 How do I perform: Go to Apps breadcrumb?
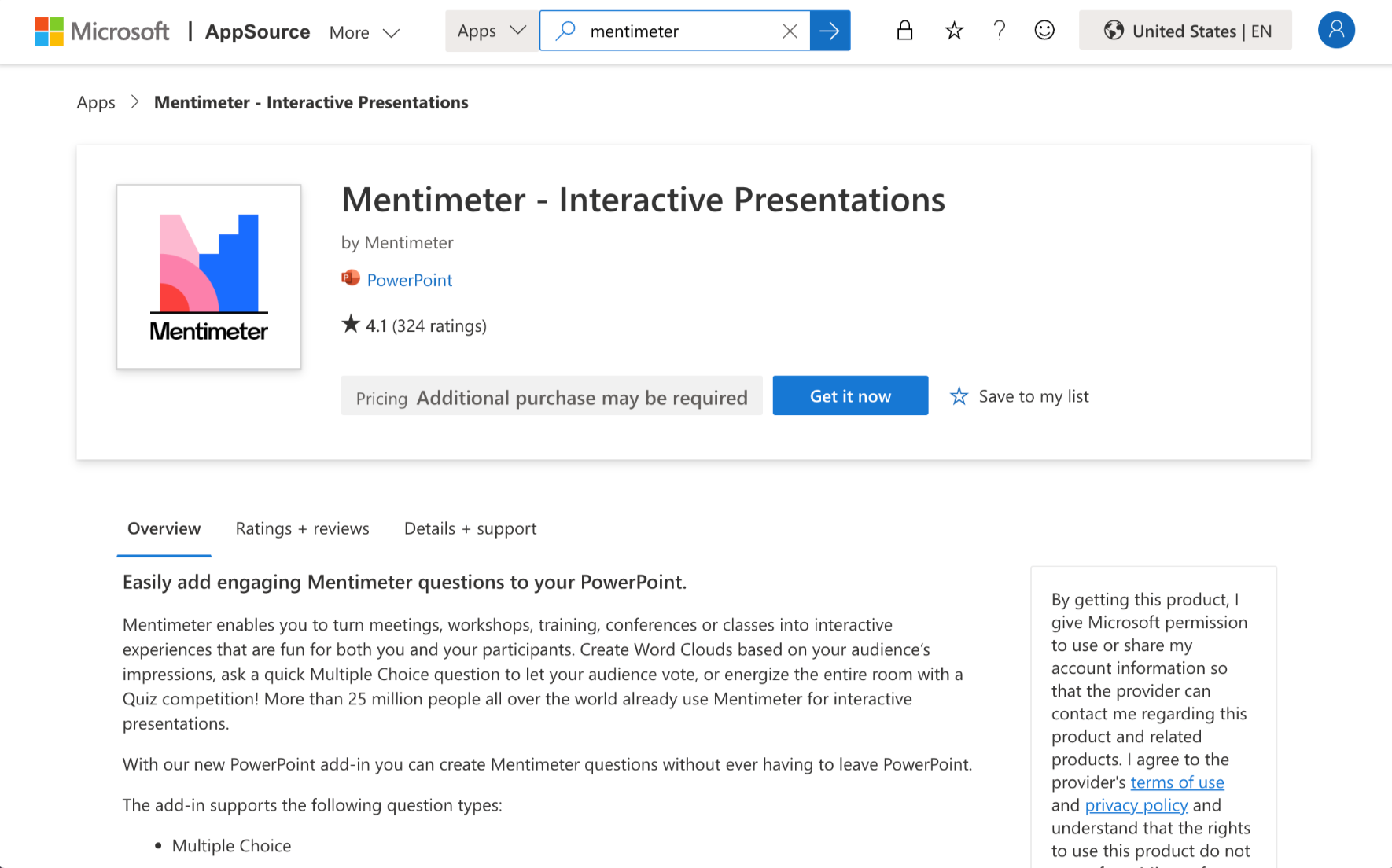(x=96, y=103)
